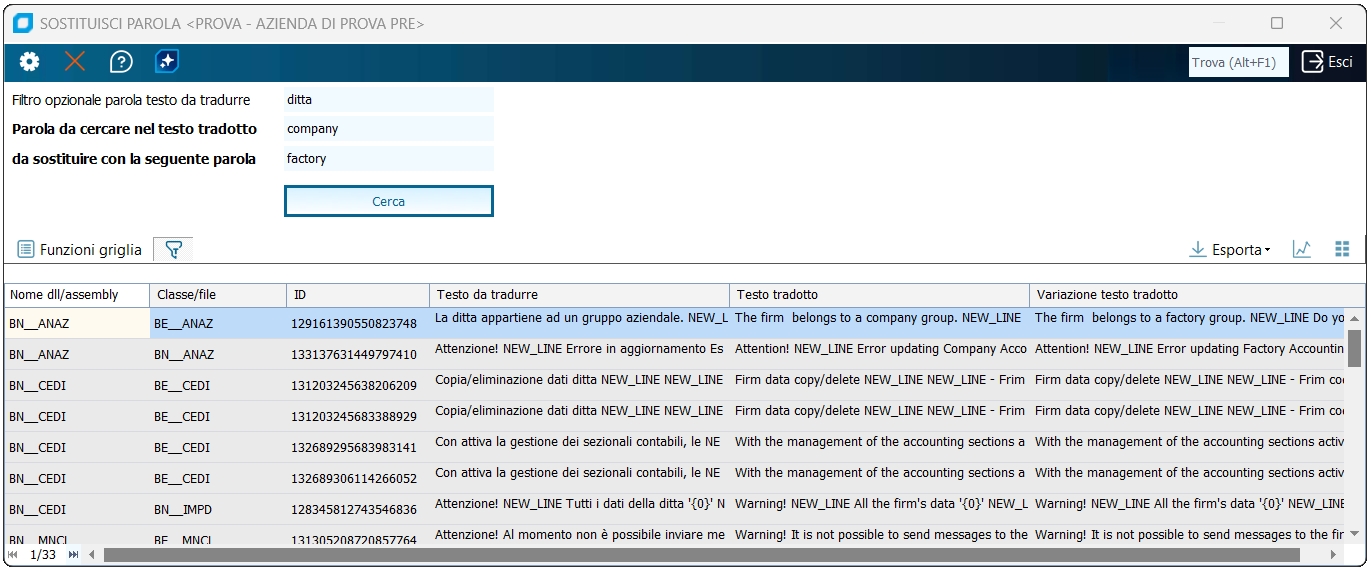Click the 1/33 page indicator
Viewport: 1371px width, 572px height.
click(43, 555)
